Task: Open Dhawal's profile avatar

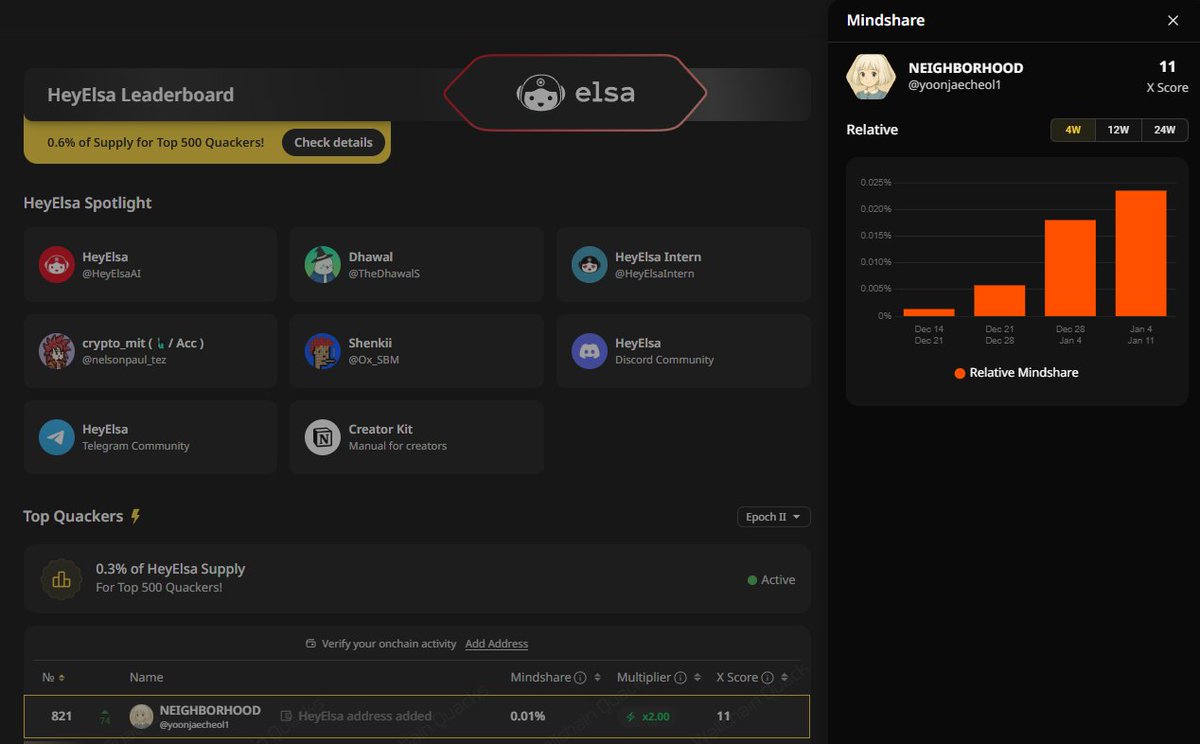Action: pyautogui.click(x=323, y=265)
